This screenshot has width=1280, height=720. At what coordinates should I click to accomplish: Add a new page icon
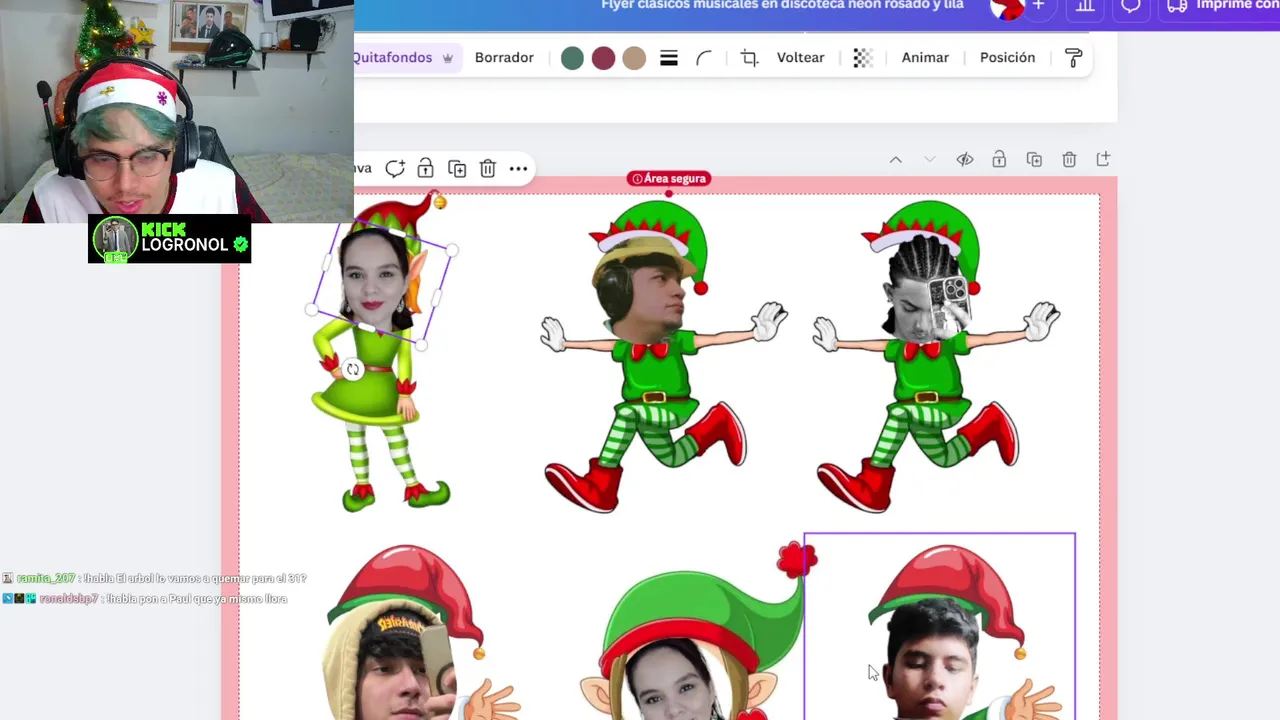(x=1103, y=159)
